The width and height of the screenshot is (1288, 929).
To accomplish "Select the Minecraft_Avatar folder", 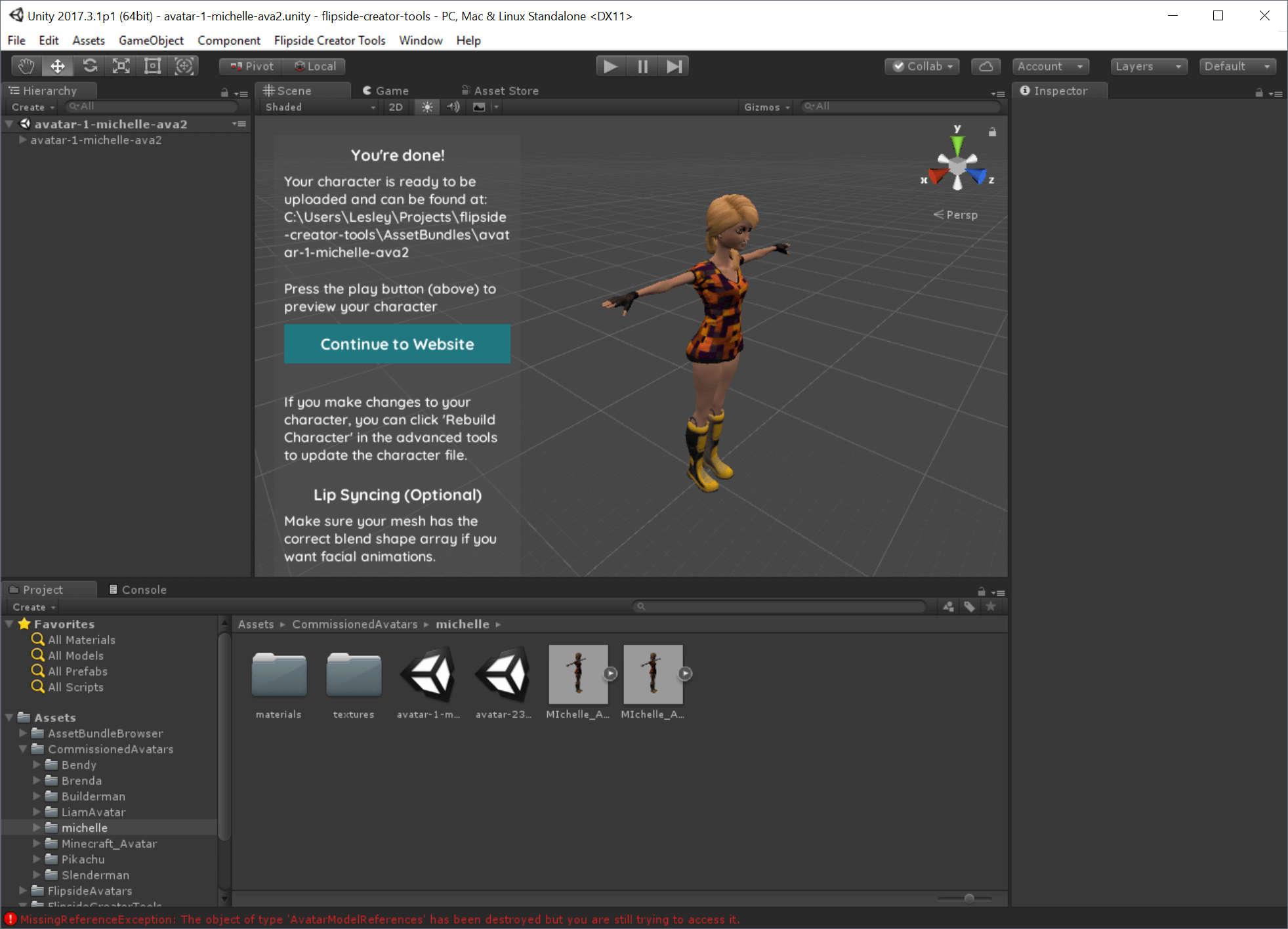I will (110, 844).
